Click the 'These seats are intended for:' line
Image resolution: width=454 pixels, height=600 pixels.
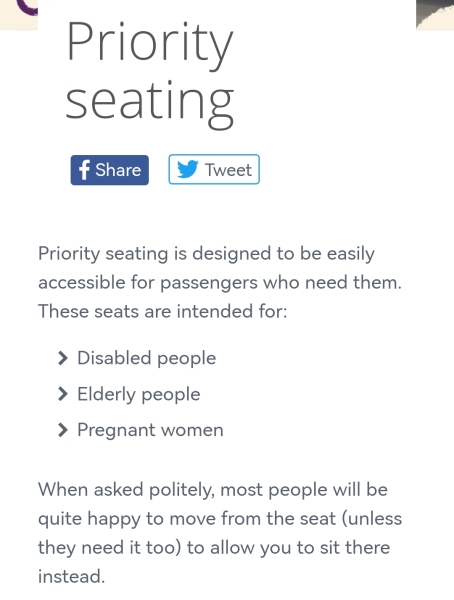pos(163,311)
